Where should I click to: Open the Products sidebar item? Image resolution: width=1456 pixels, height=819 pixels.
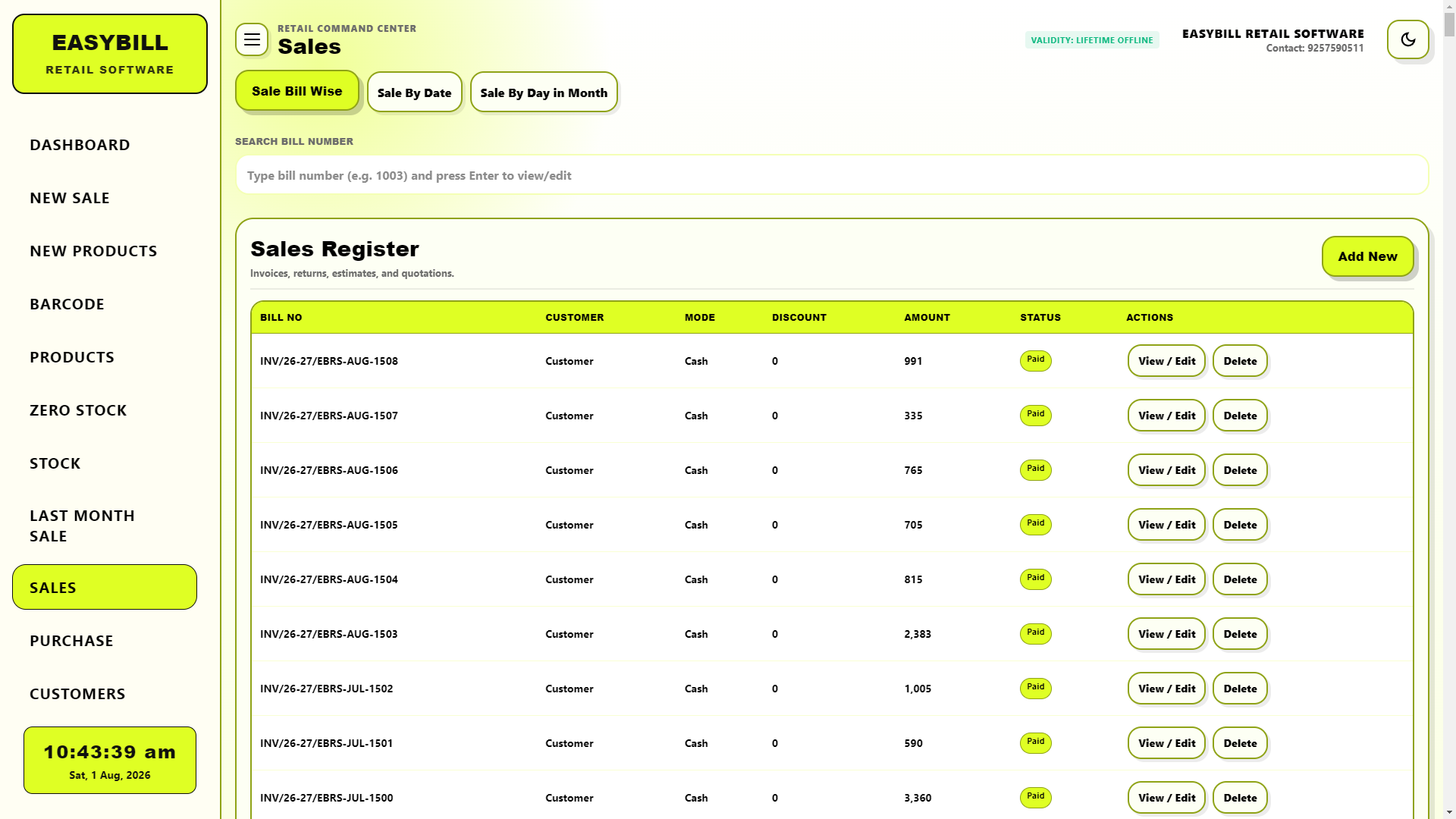tap(105, 357)
